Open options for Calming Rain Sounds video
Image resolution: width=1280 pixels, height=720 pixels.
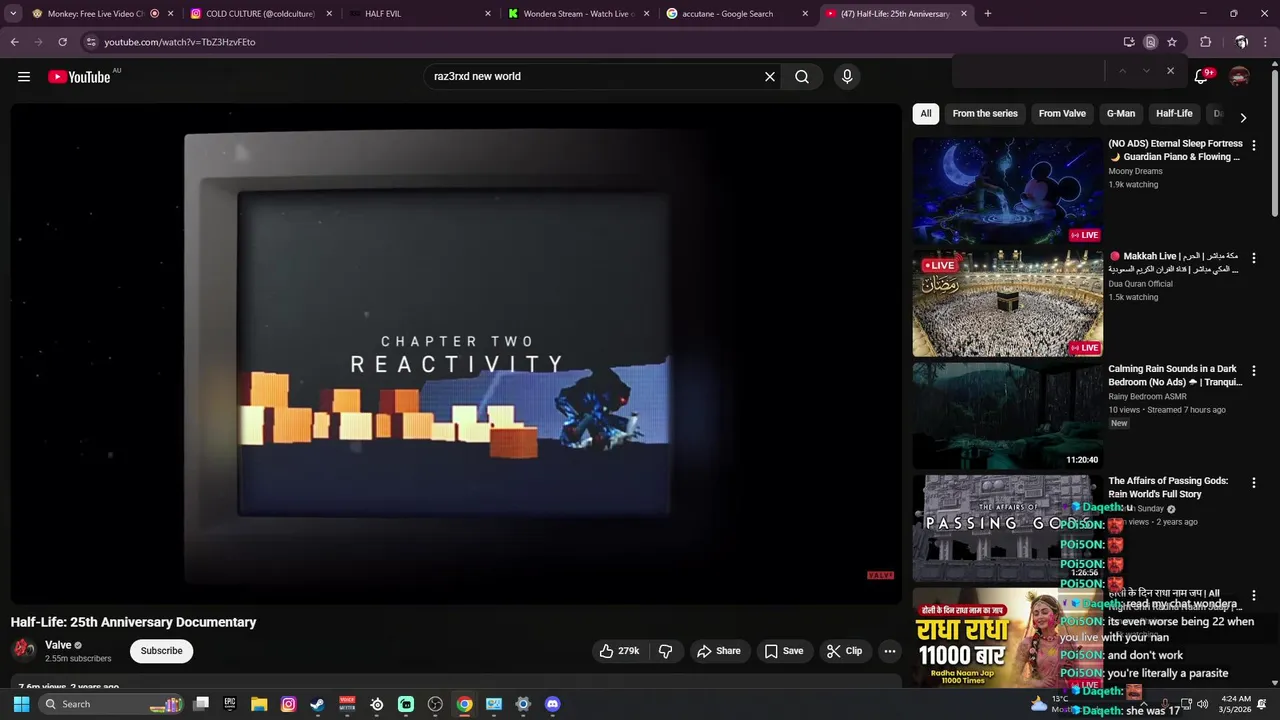click(x=1253, y=370)
